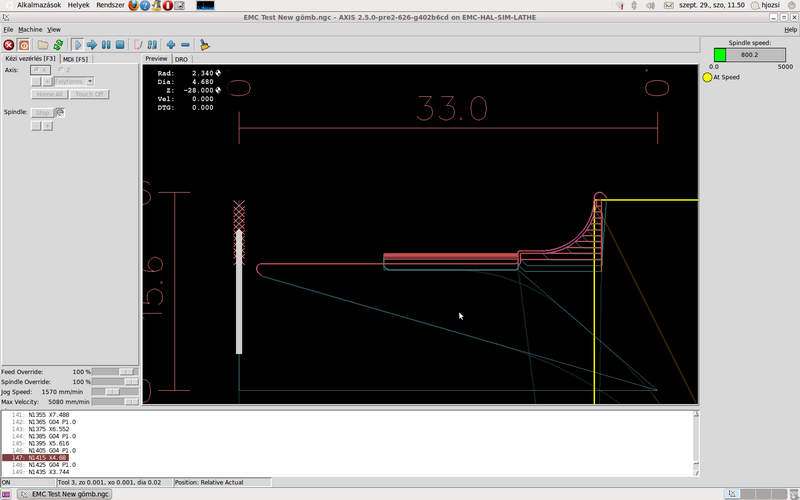This screenshot has height=500, width=800.
Task: Zoom in the preview plot
Action: (x=171, y=45)
